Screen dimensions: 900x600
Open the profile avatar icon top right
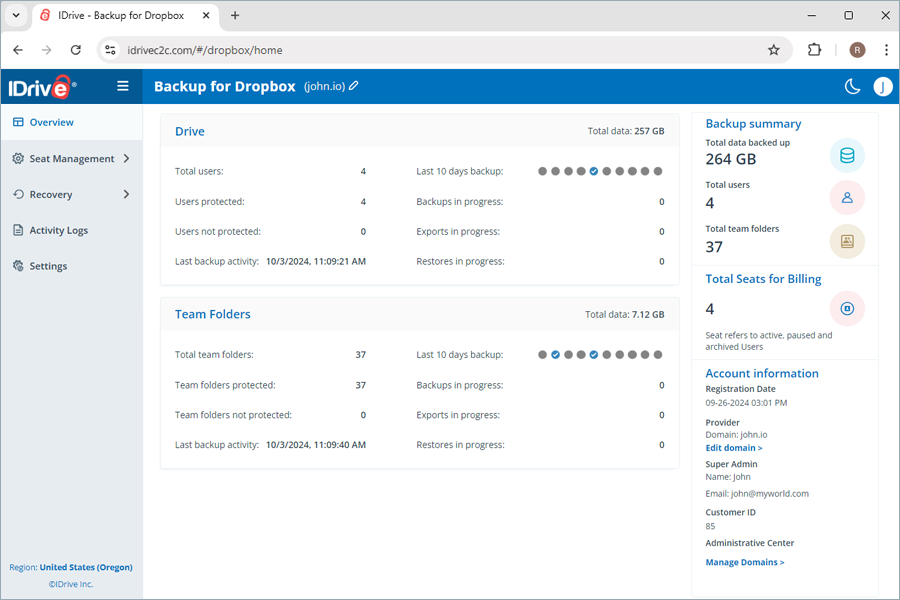coord(882,87)
